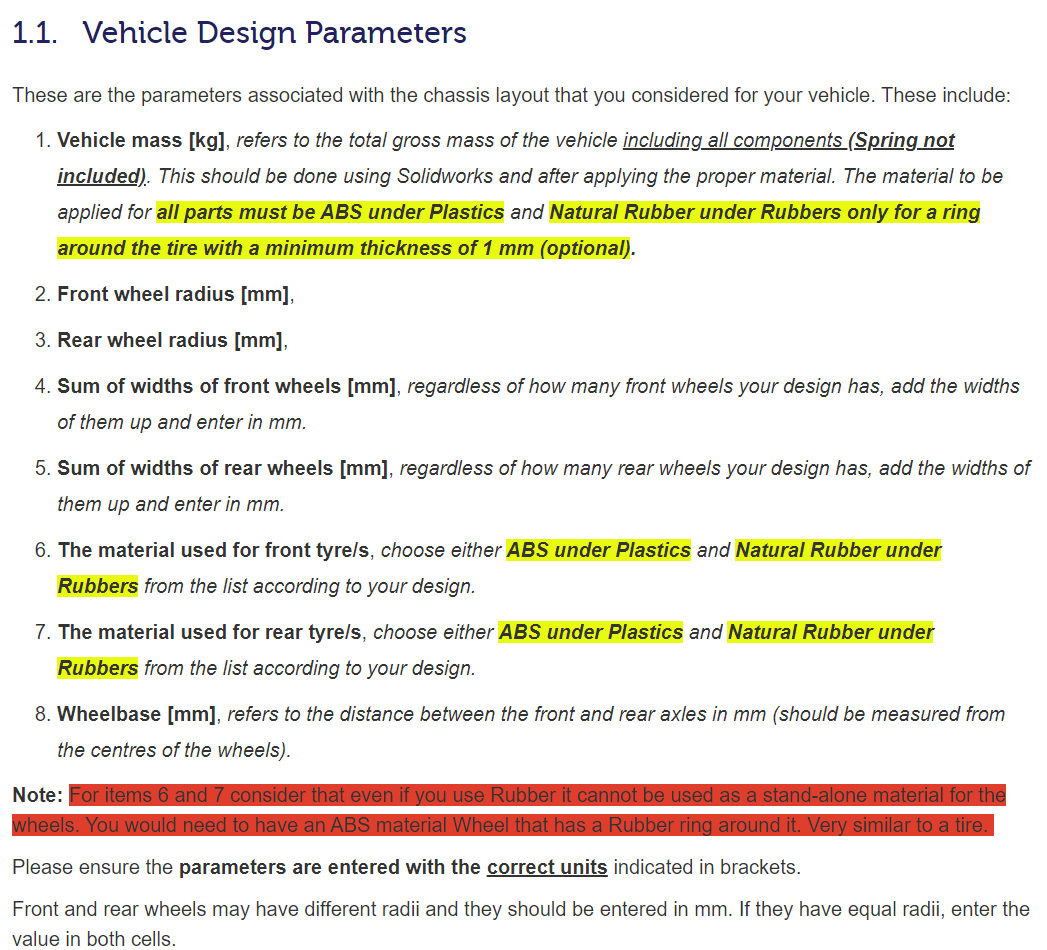Image resolution: width=1047 pixels, height=950 pixels.
Task: Select 'Sum of widths of rear wheels [mm]'
Action: (x=222, y=468)
